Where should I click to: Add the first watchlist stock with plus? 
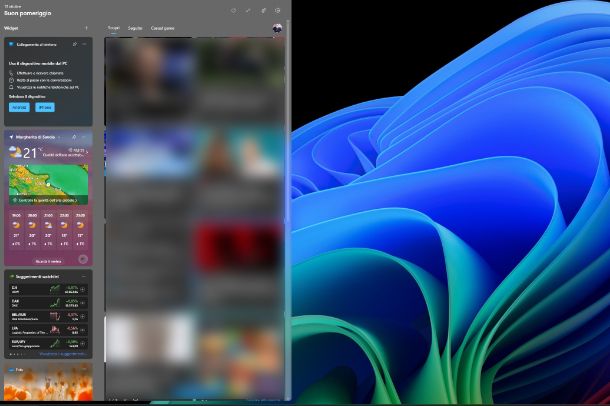click(82, 289)
